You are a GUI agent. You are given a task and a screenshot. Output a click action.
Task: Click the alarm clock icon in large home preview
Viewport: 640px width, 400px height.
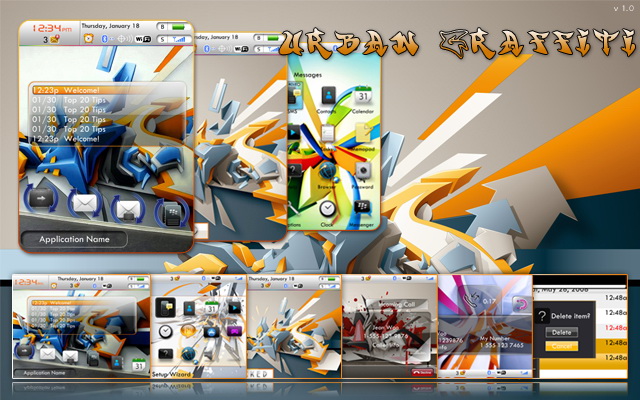coord(89,39)
